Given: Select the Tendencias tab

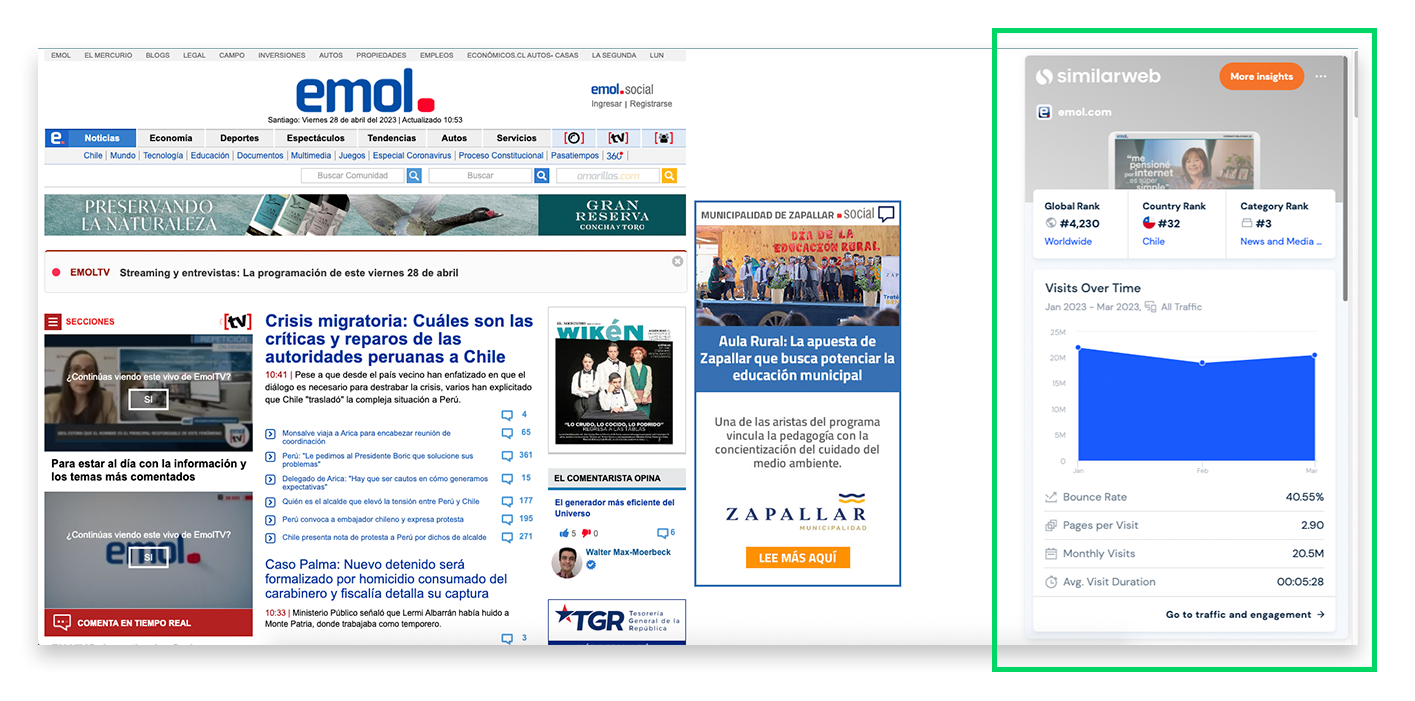Looking at the screenshot, I should tap(392, 138).
